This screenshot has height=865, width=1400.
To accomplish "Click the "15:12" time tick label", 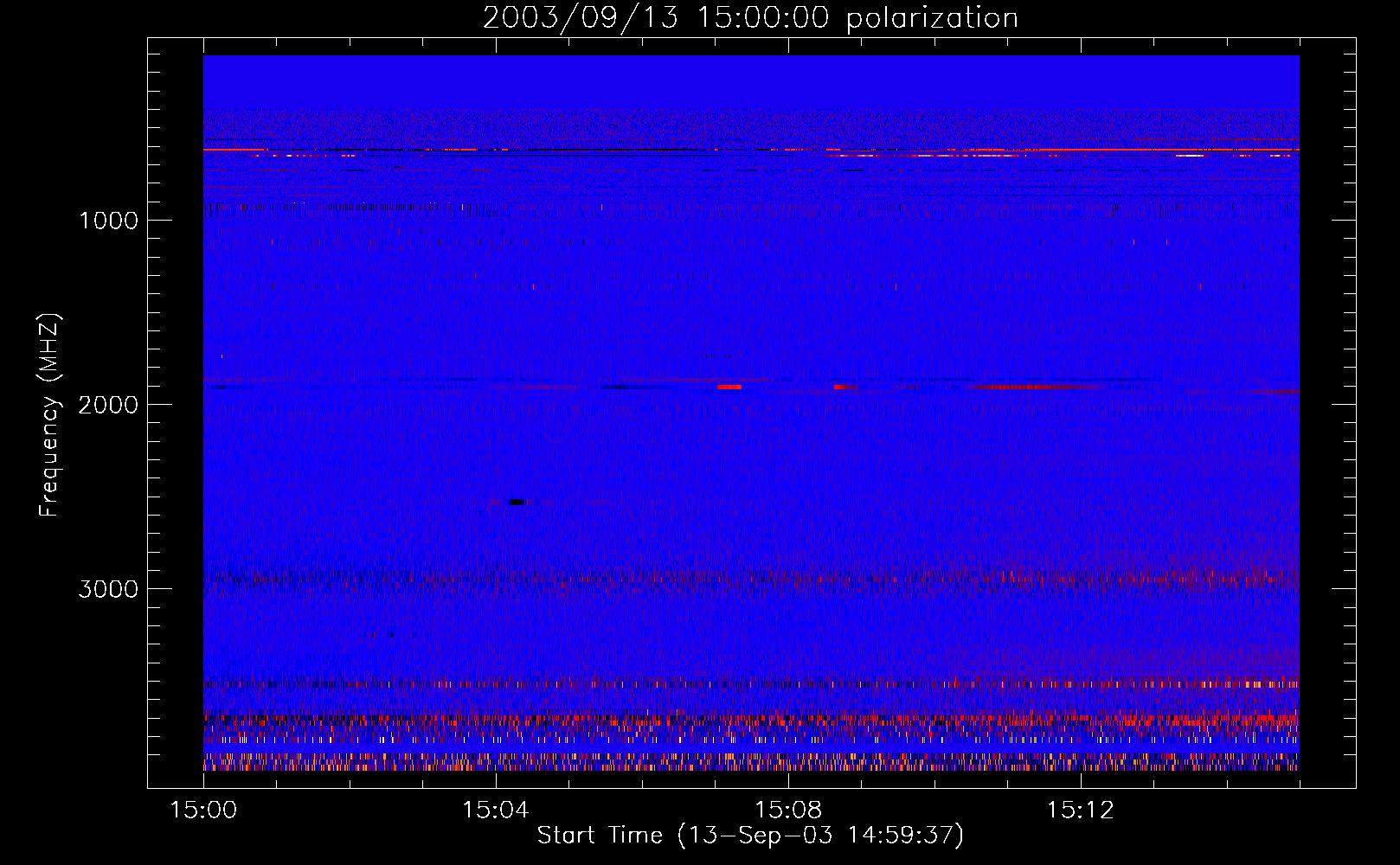I will click(x=1081, y=811).
